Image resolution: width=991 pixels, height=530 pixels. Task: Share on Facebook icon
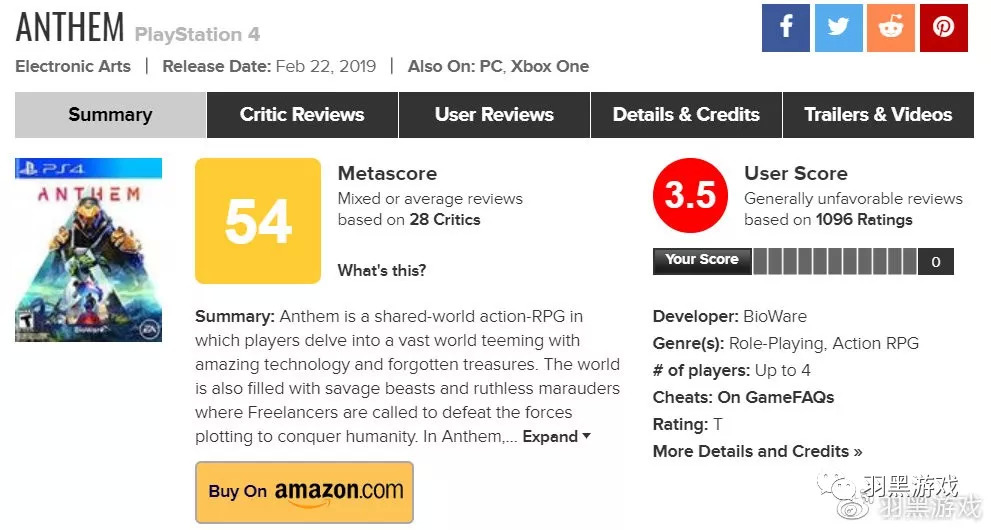tap(785, 28)
